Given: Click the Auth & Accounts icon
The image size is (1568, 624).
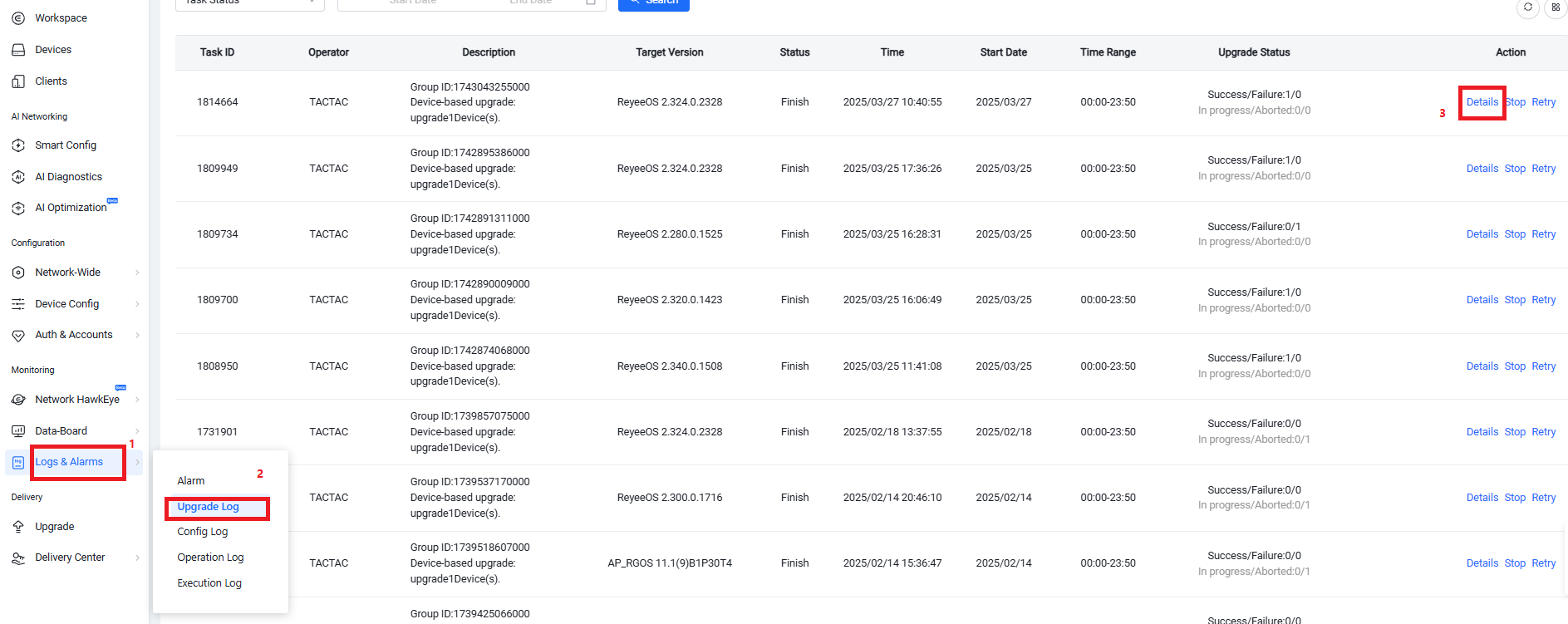Looking at the screenshot, I should [18, 336].
